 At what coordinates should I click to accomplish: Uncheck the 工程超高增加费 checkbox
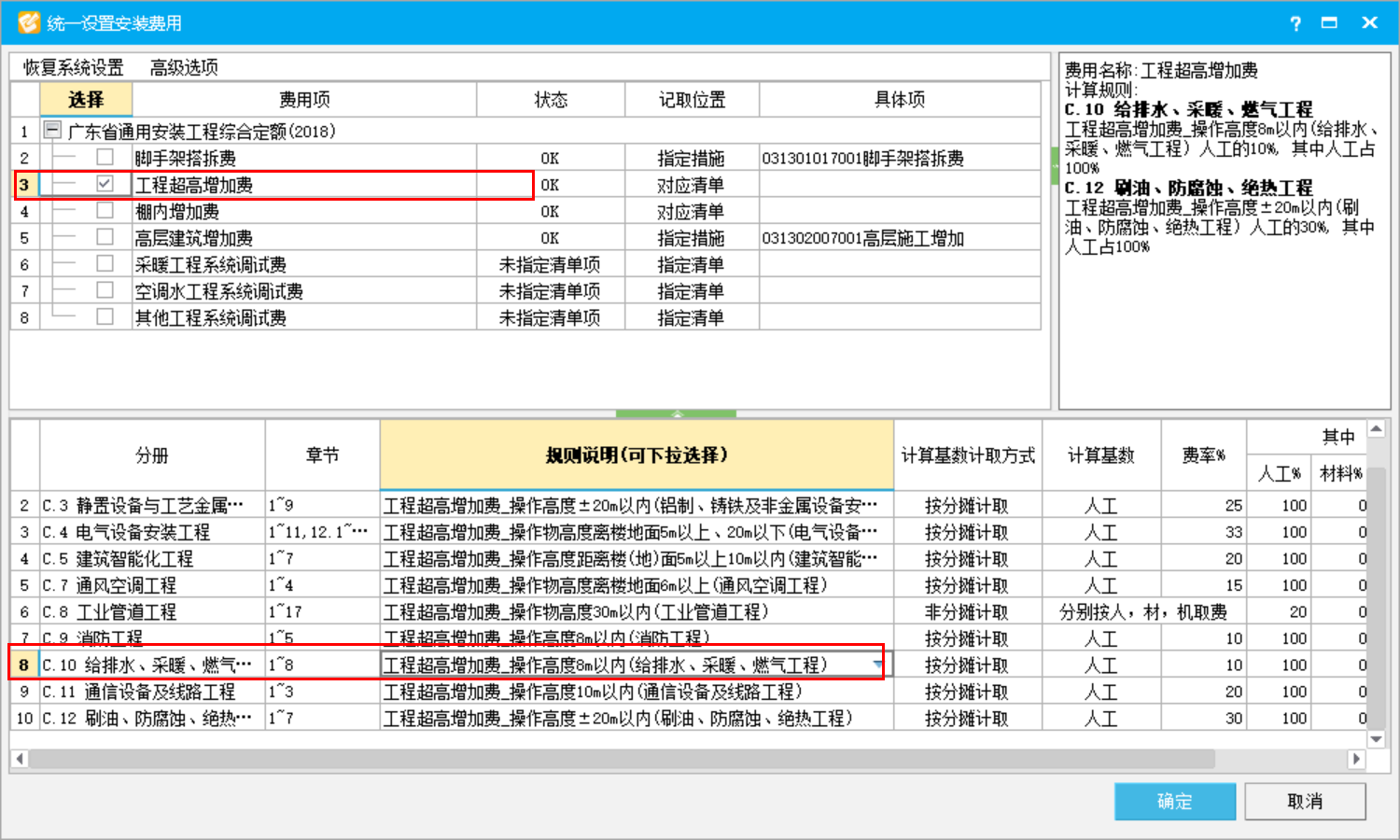point(105,184)
